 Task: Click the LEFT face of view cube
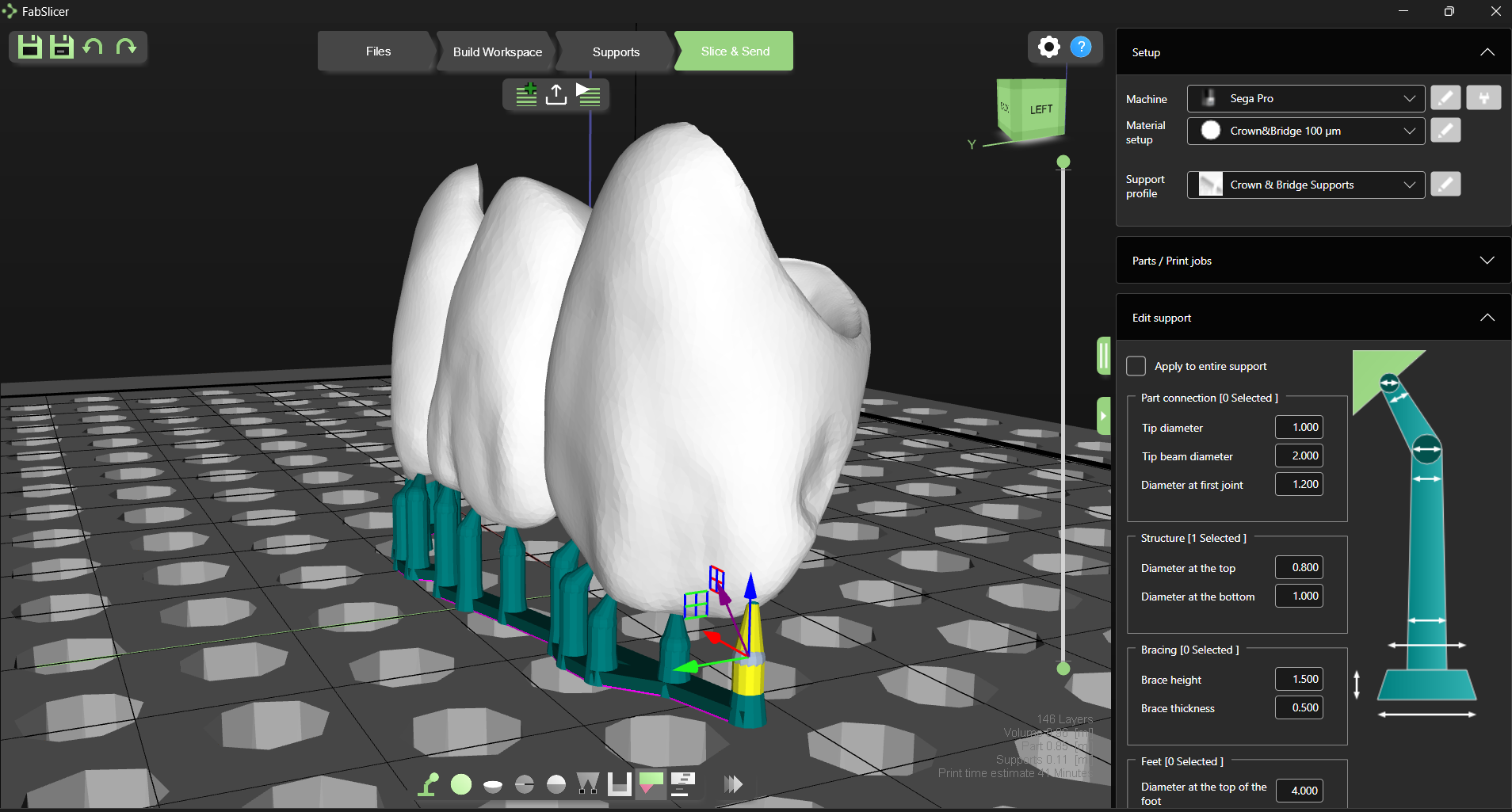point(1040,109)
